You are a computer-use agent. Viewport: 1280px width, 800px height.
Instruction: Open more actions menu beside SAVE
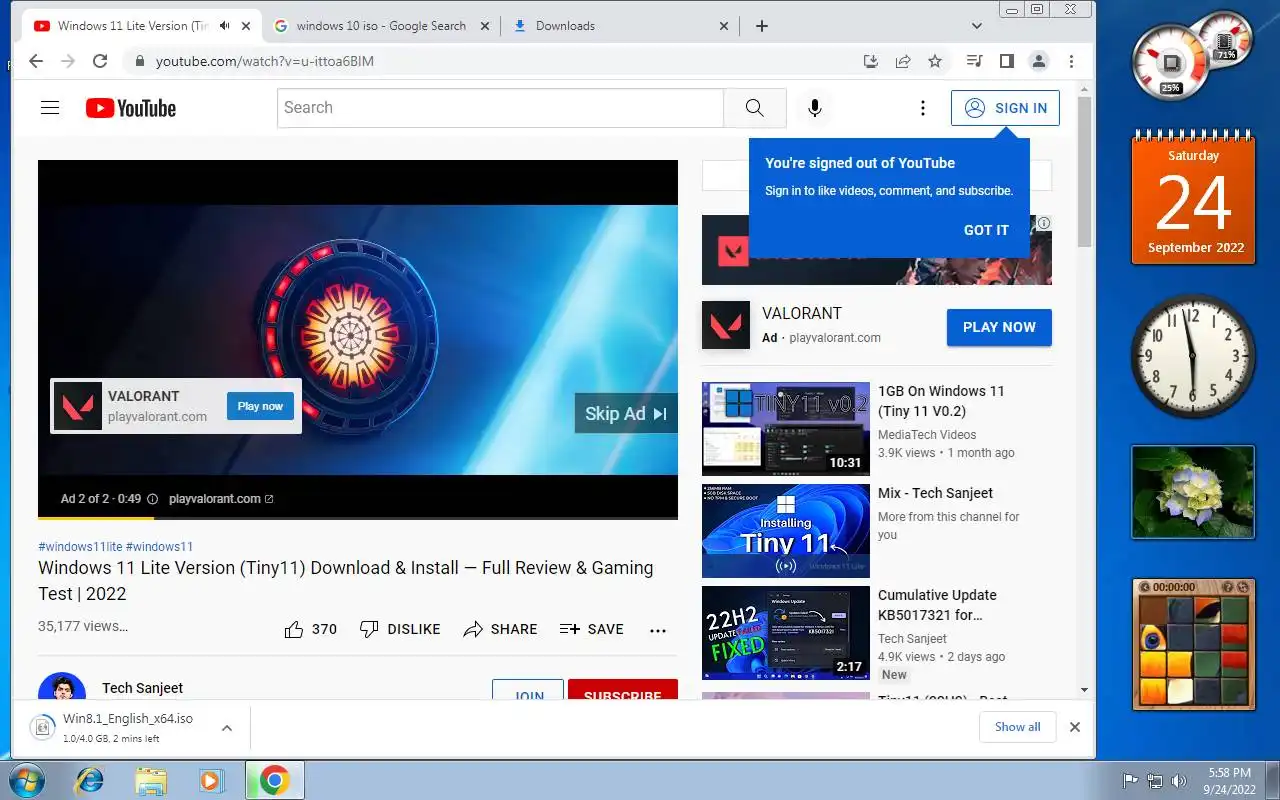click(658, 630)
